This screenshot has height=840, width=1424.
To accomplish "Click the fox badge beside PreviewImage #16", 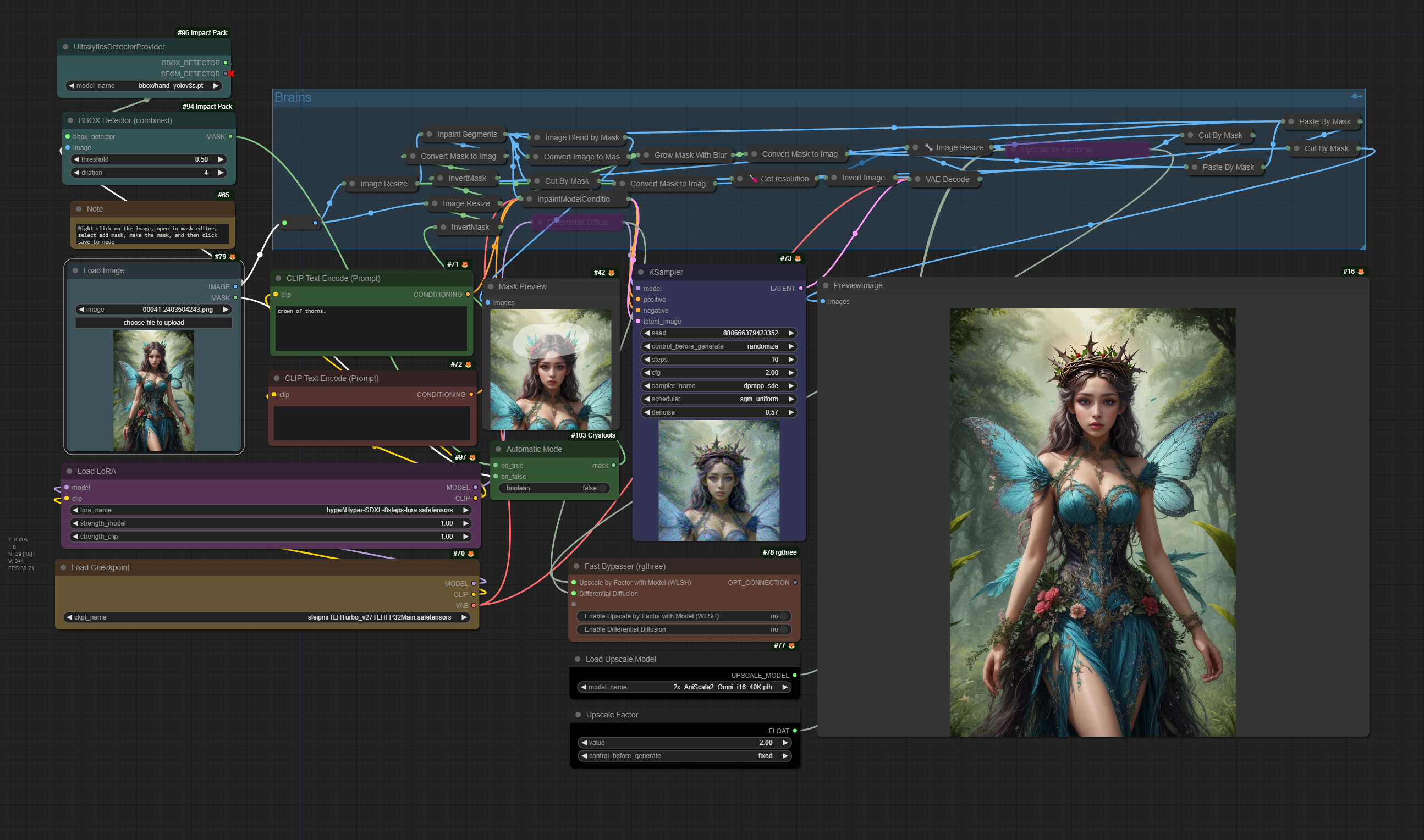I will (1361, 272).
